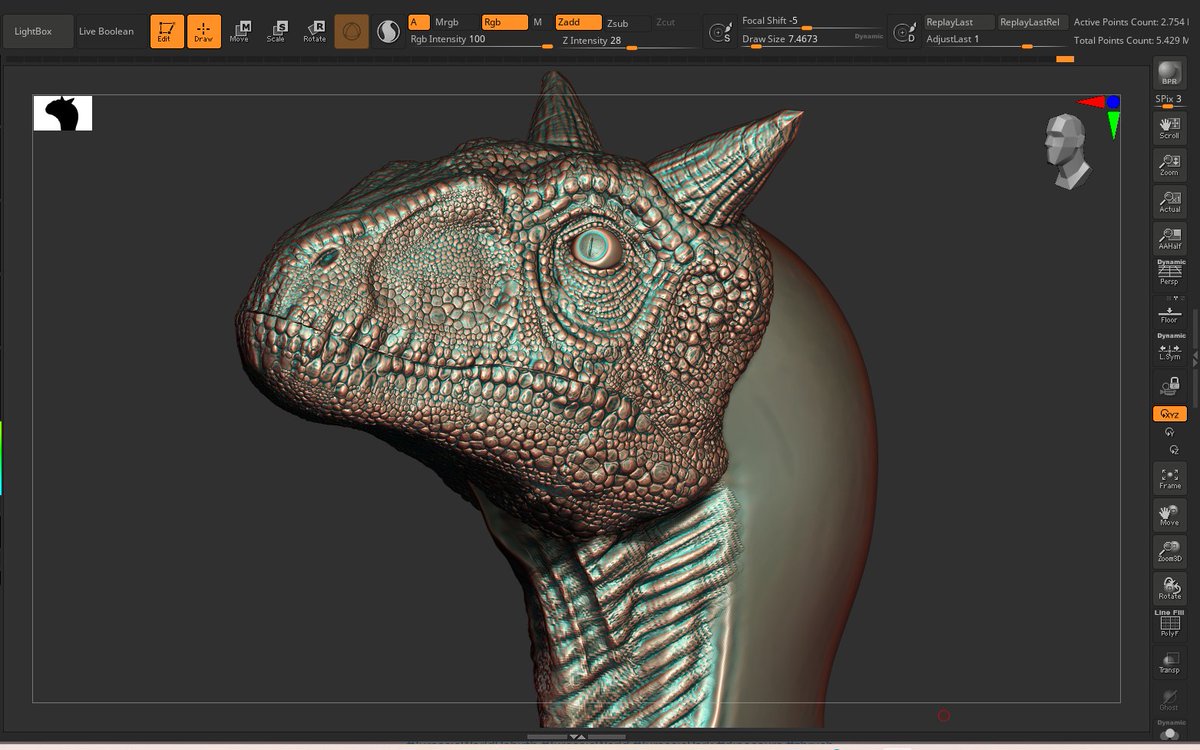
Task: Click the Frame icon in right shelf
Action: coord(1169,477)
